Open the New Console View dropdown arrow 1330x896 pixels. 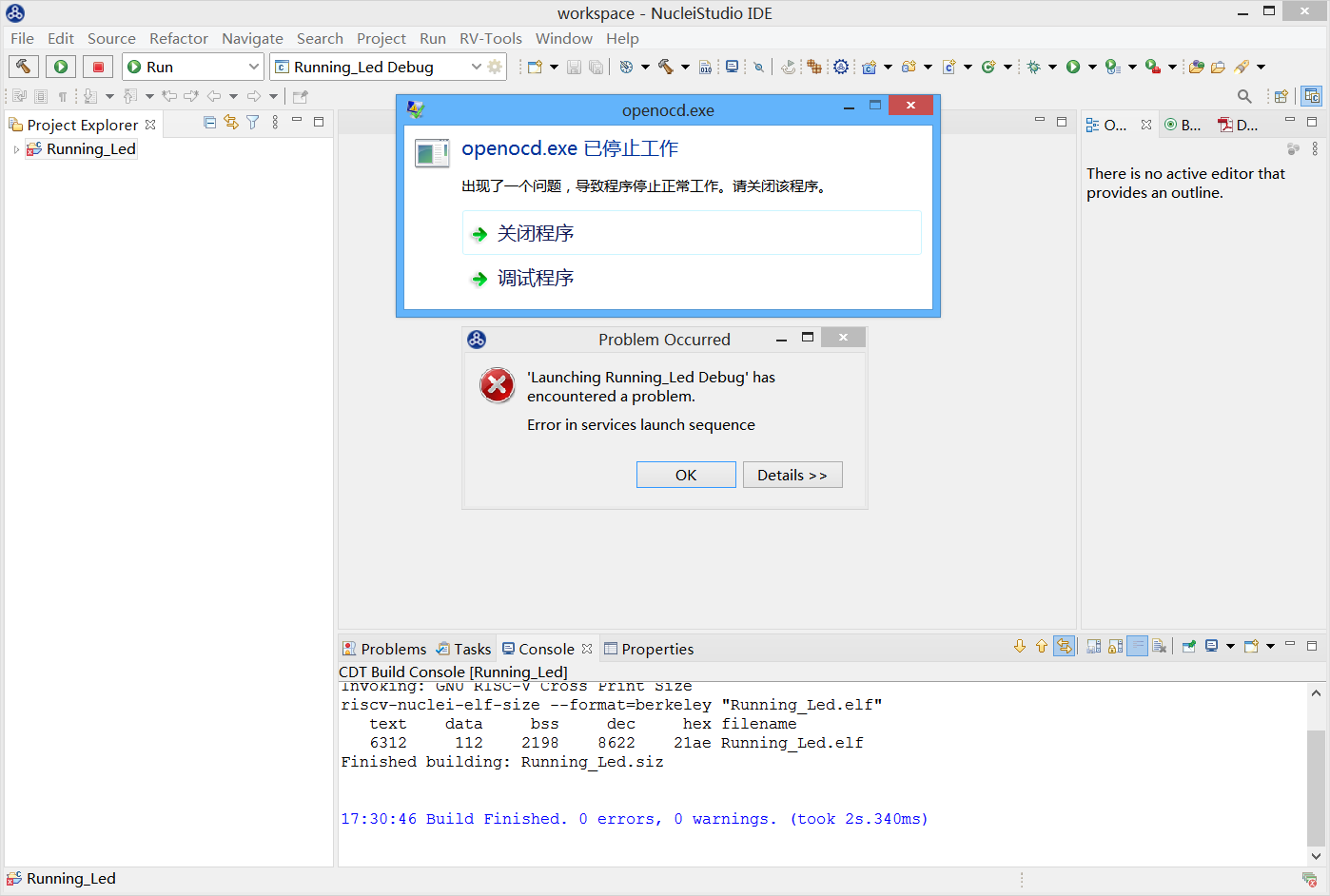tap(1270, 647)
